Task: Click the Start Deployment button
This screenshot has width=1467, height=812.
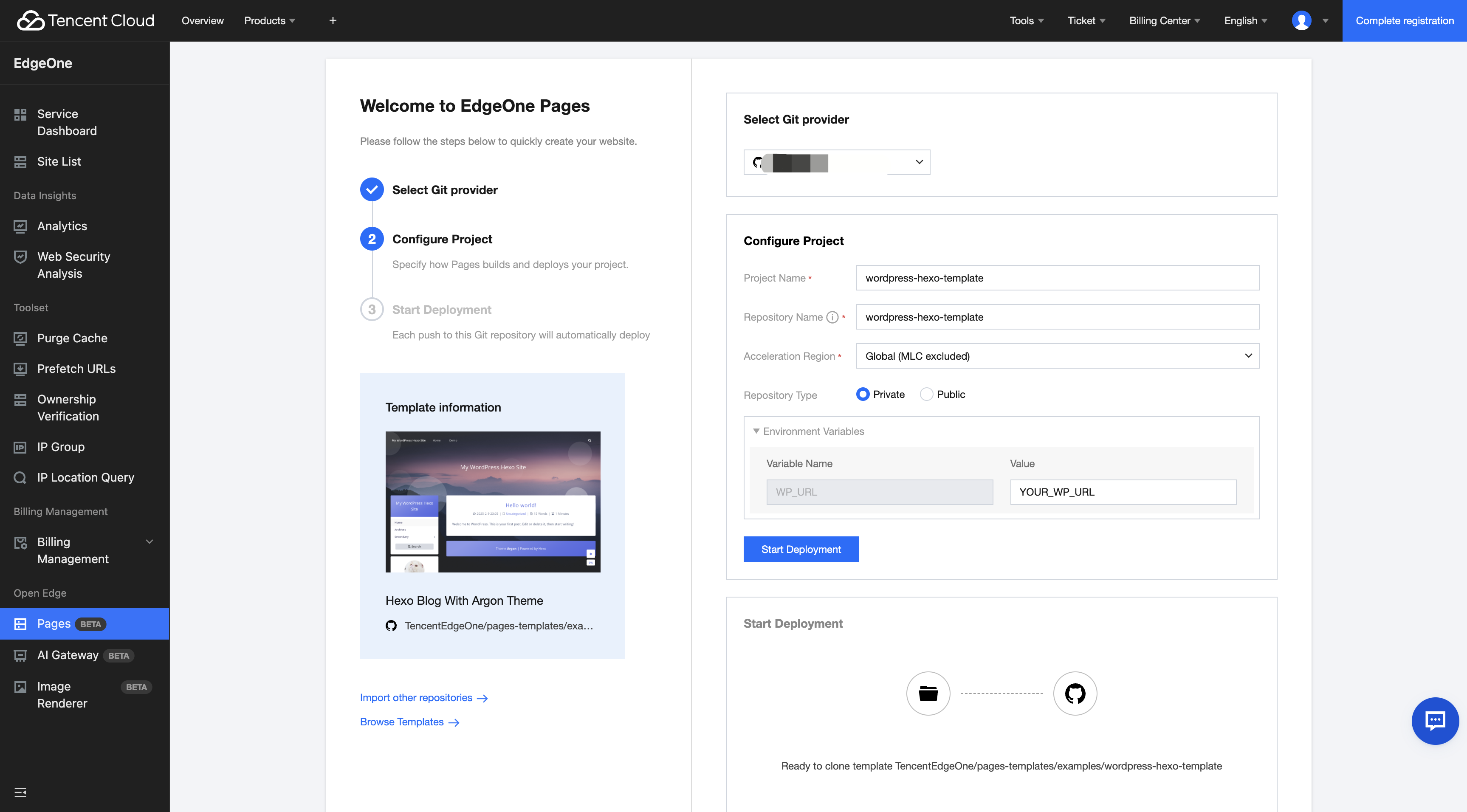Action: [x=801, y=550]
